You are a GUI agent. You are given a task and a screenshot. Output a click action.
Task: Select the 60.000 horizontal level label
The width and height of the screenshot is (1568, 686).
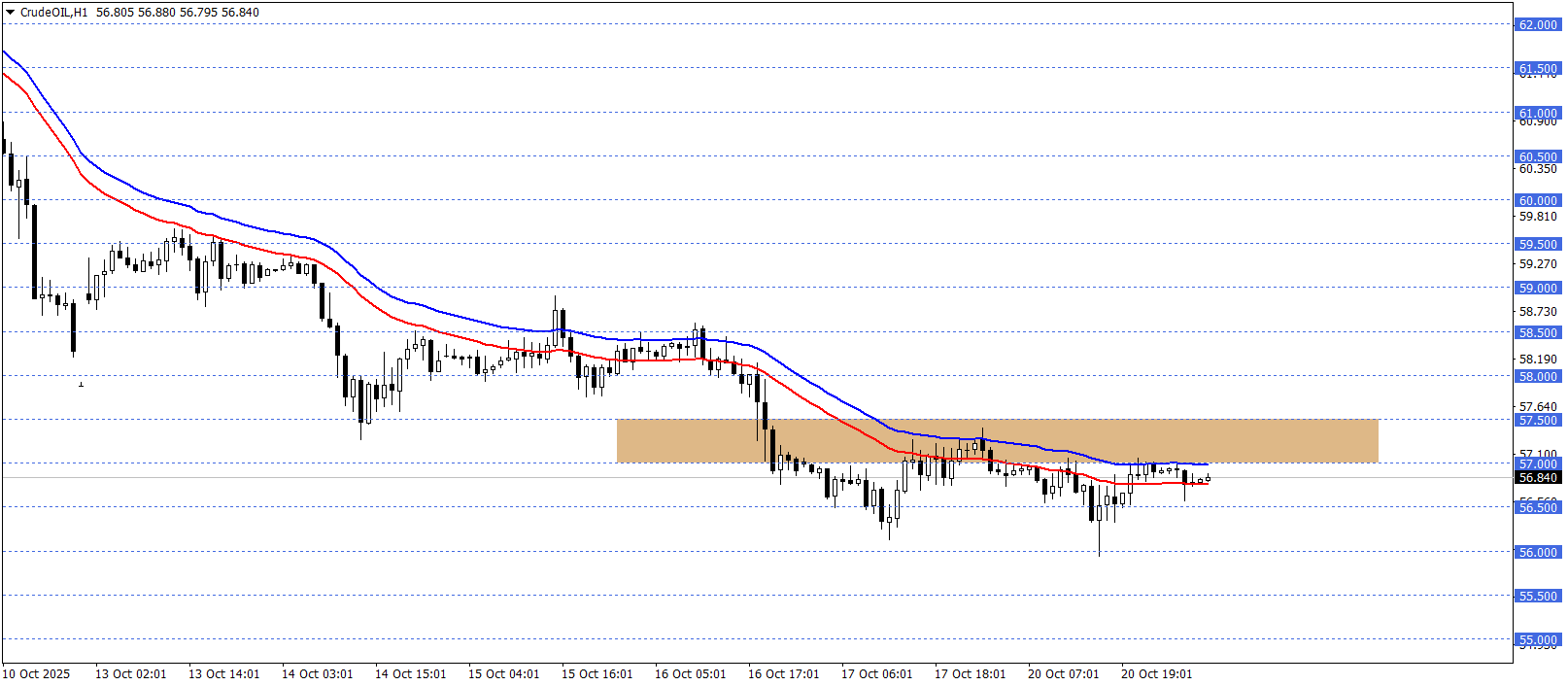[x=1538, y=201]
